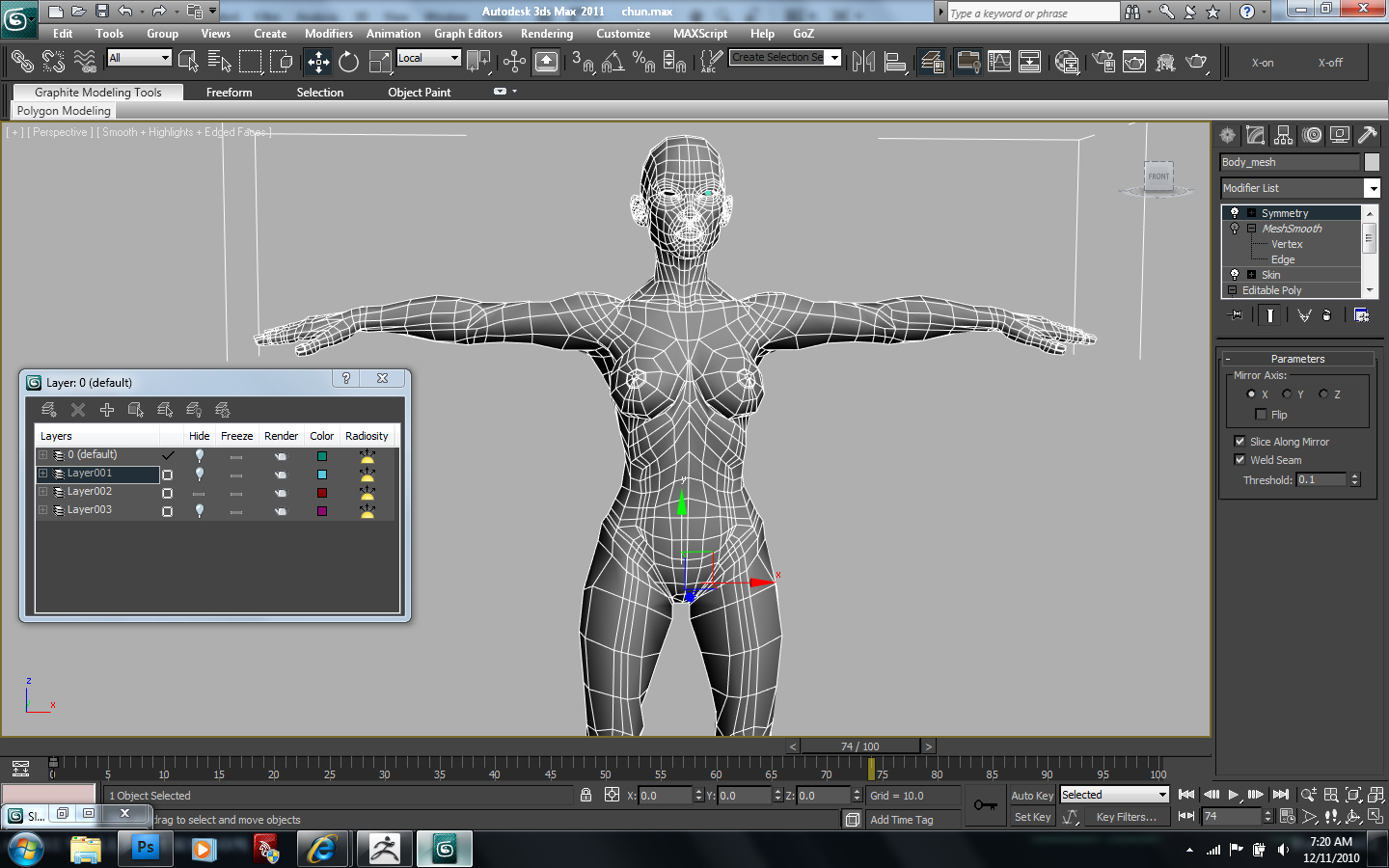
Task: Open the Rendering menu
Action: coord(547,34)
